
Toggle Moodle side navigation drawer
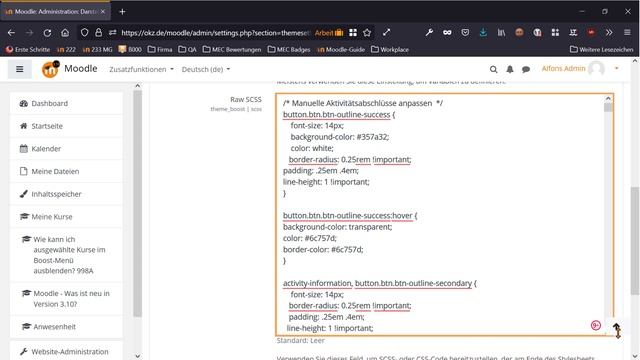click(20, 69)
